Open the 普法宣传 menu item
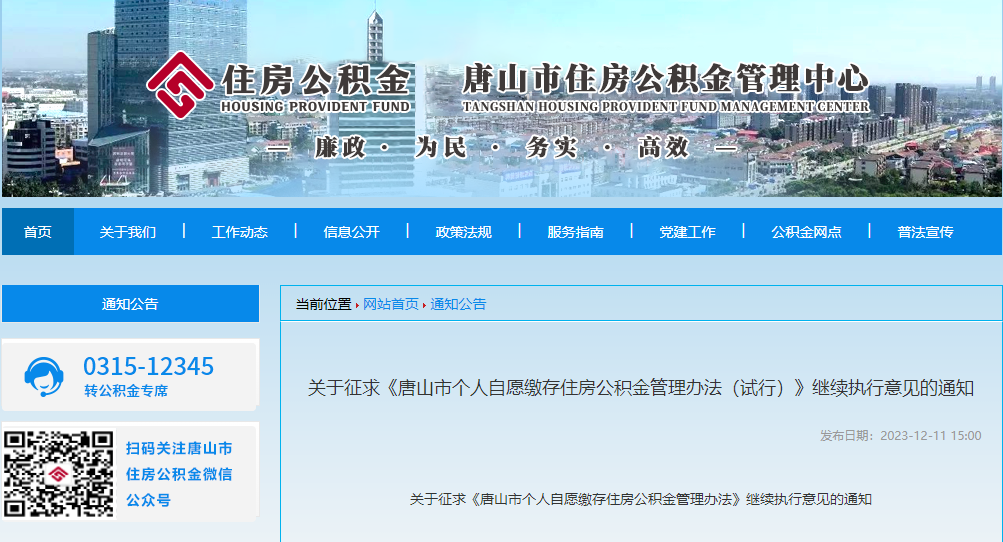 [925, 232]
